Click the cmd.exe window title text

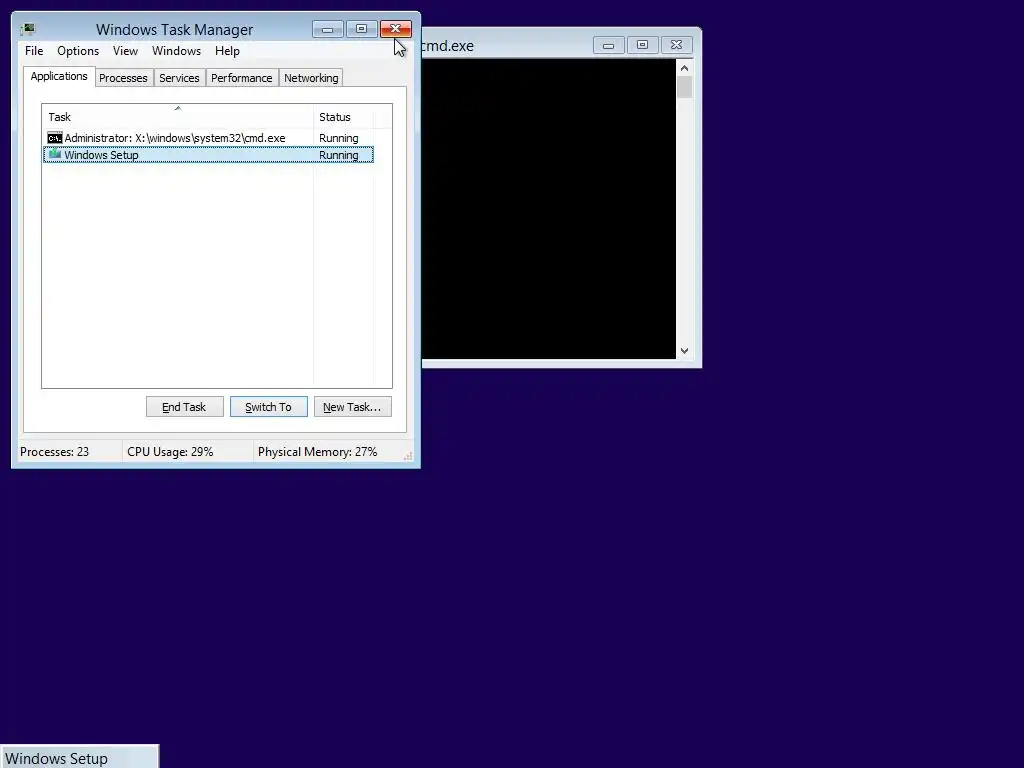pyautogui.click(x=448, y=46)
